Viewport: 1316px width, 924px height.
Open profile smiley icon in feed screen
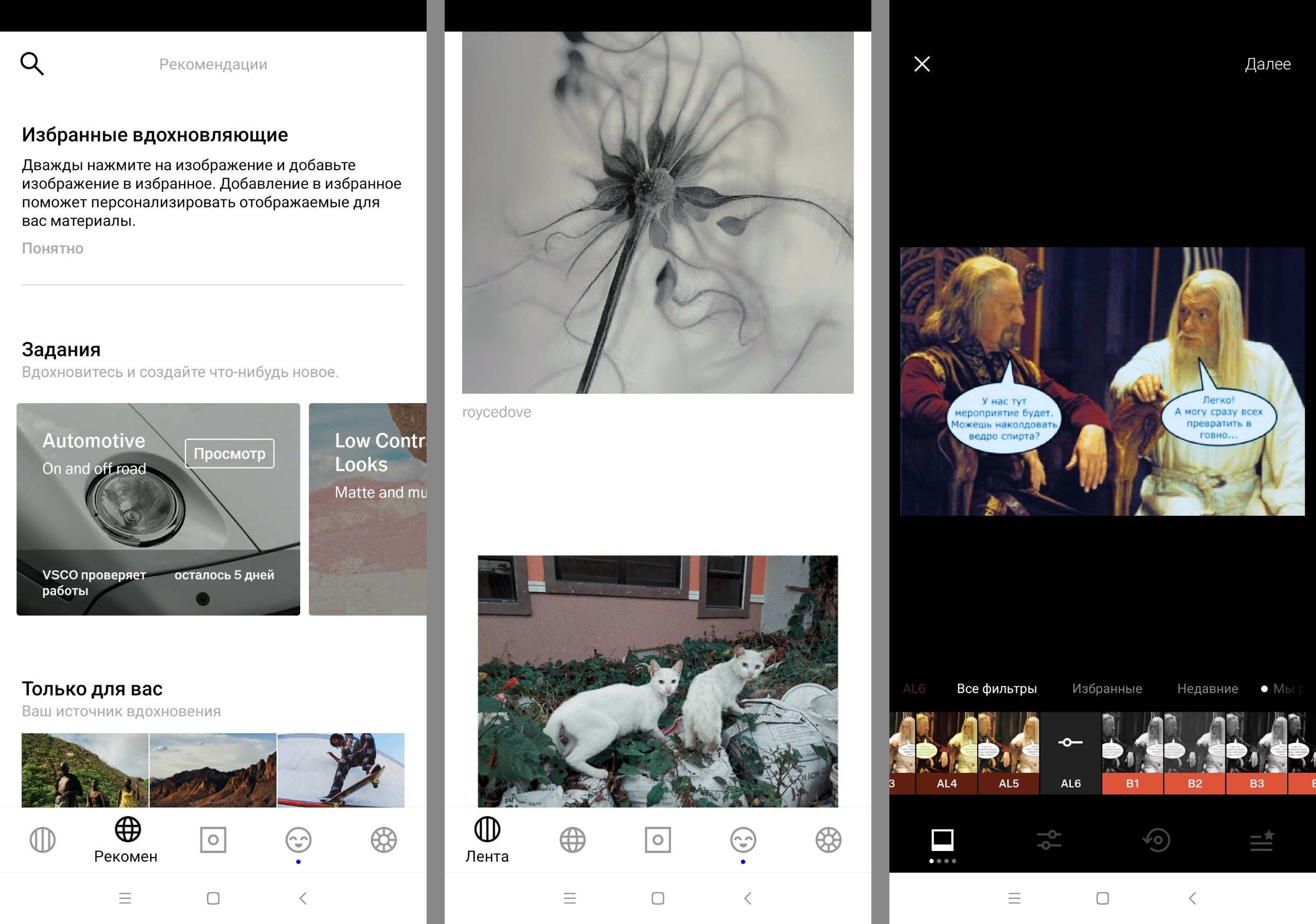(x=743, y=840)
